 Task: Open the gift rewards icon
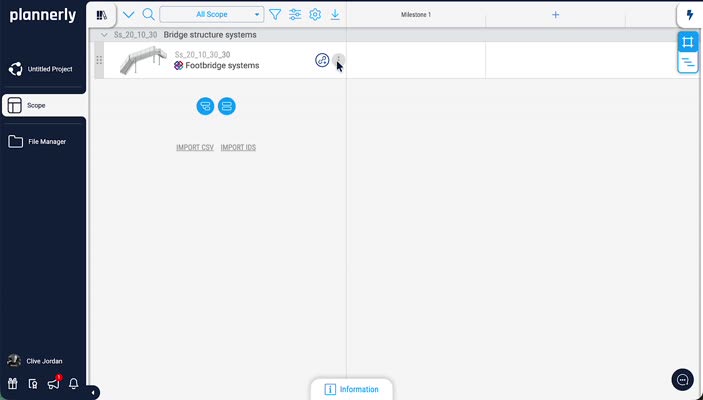click(x=13, y=384)
